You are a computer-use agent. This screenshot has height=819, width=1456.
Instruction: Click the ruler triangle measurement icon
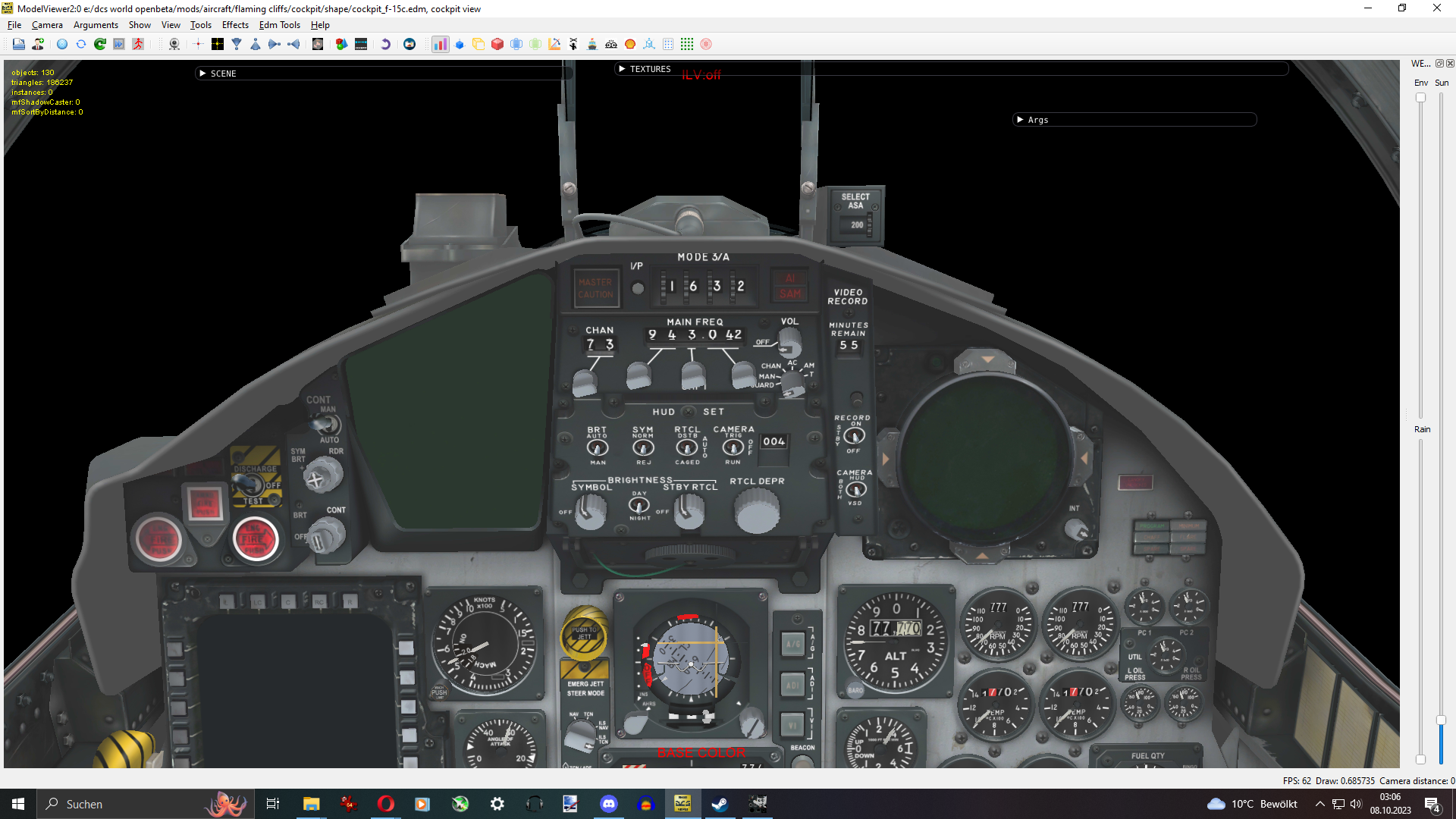(x=554, y=44)
